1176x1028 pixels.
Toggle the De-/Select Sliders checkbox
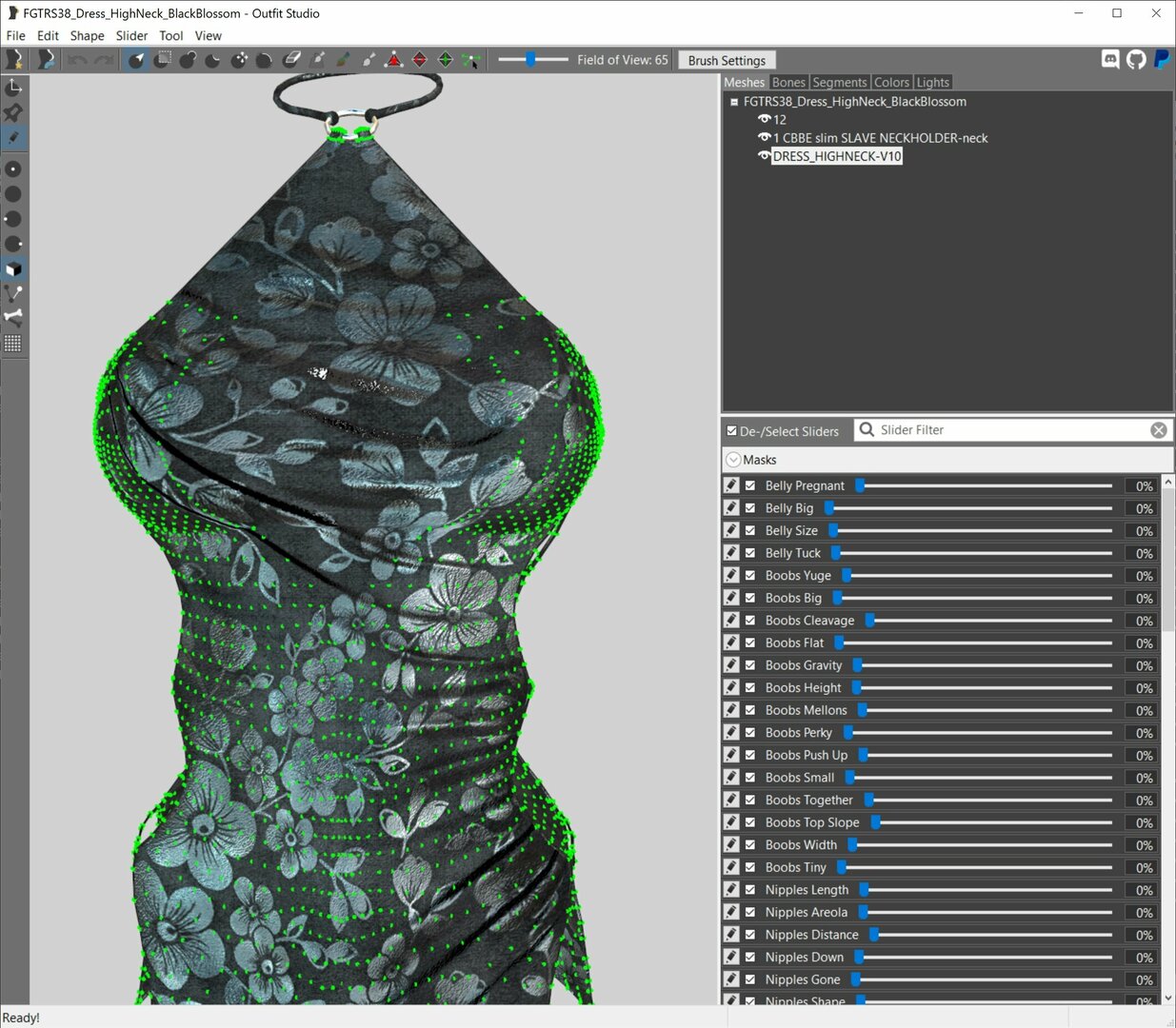tap(732, 431)
